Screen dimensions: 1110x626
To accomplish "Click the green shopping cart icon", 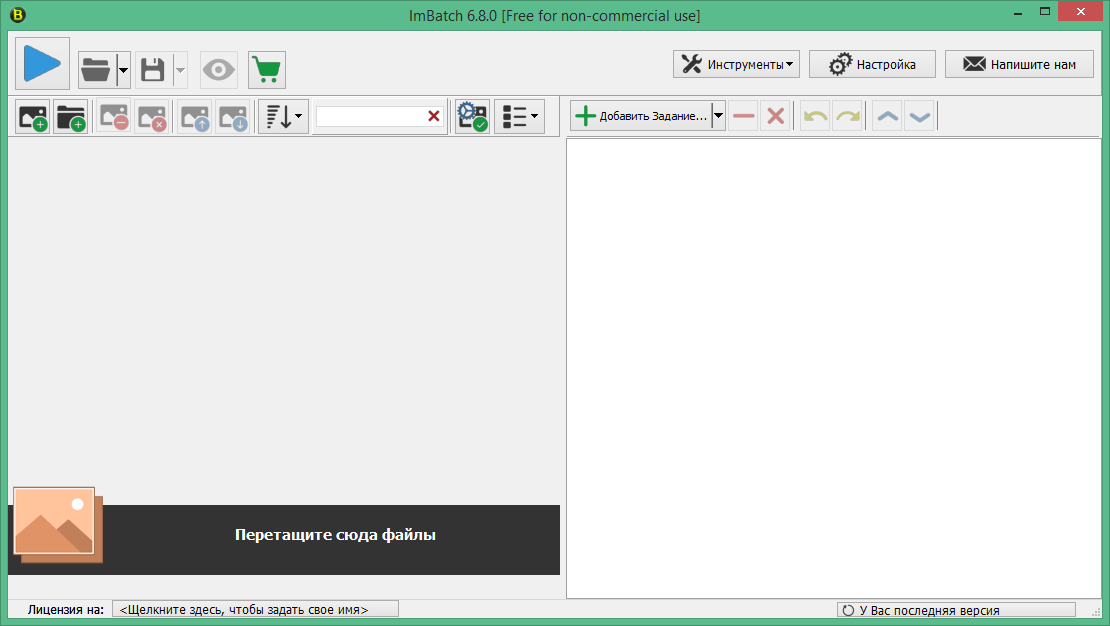I will tap(266, 69).
